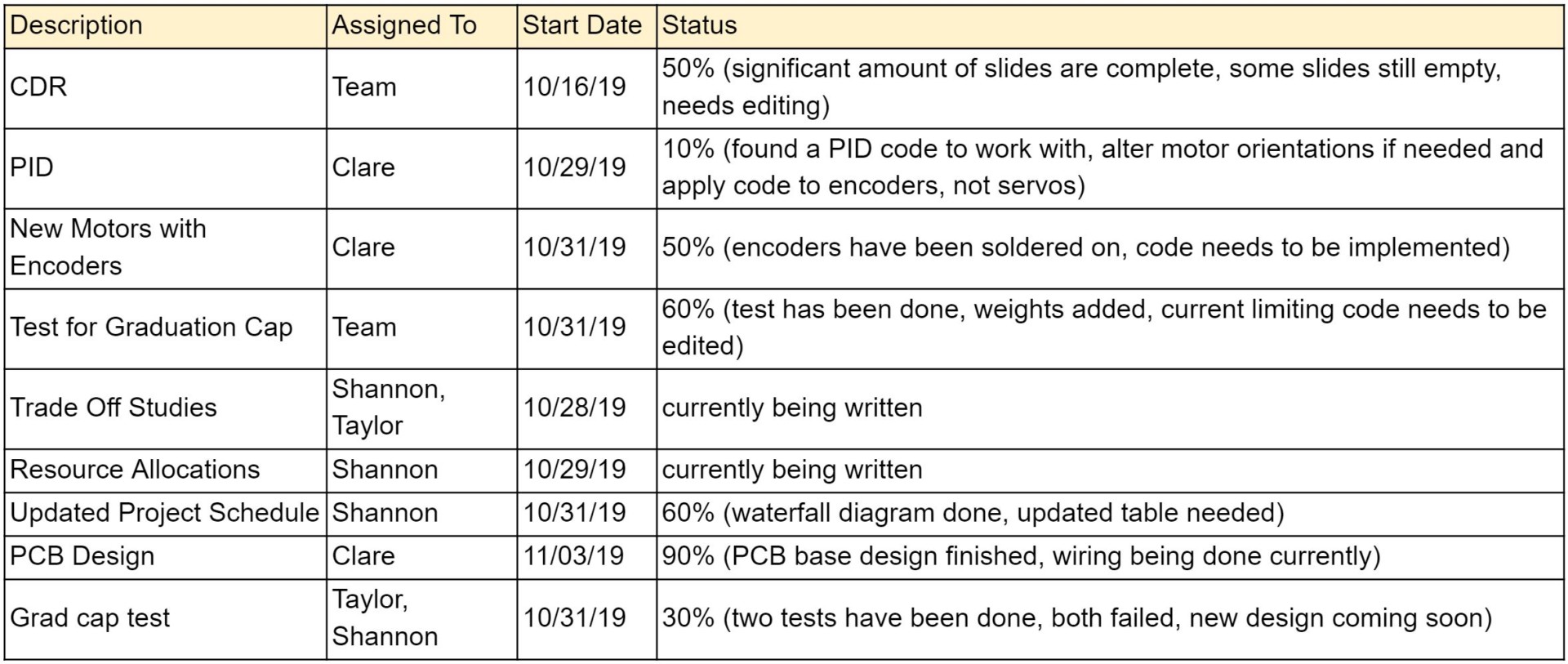The width and height of the screenshot is (1568, 664).
Task: Click the Grad cap test cell
Action: tap(166, 619)
